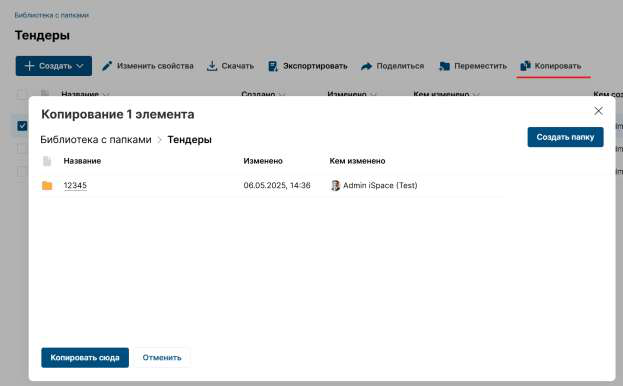Click the file type icon in dialog header
This screenshot has width=623, height=386.
click(x=47, y=161)
